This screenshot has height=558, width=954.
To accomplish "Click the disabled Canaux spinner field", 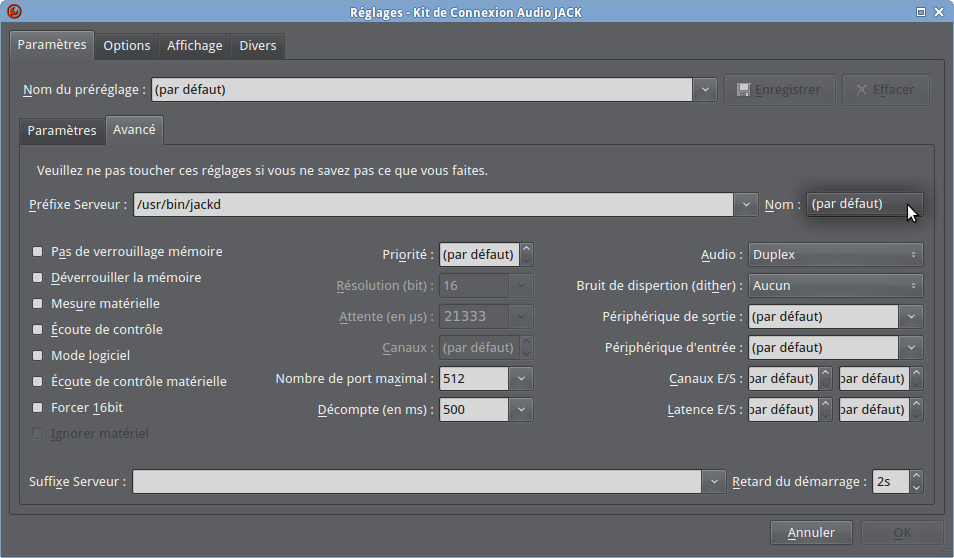I will tap(479, 347).
